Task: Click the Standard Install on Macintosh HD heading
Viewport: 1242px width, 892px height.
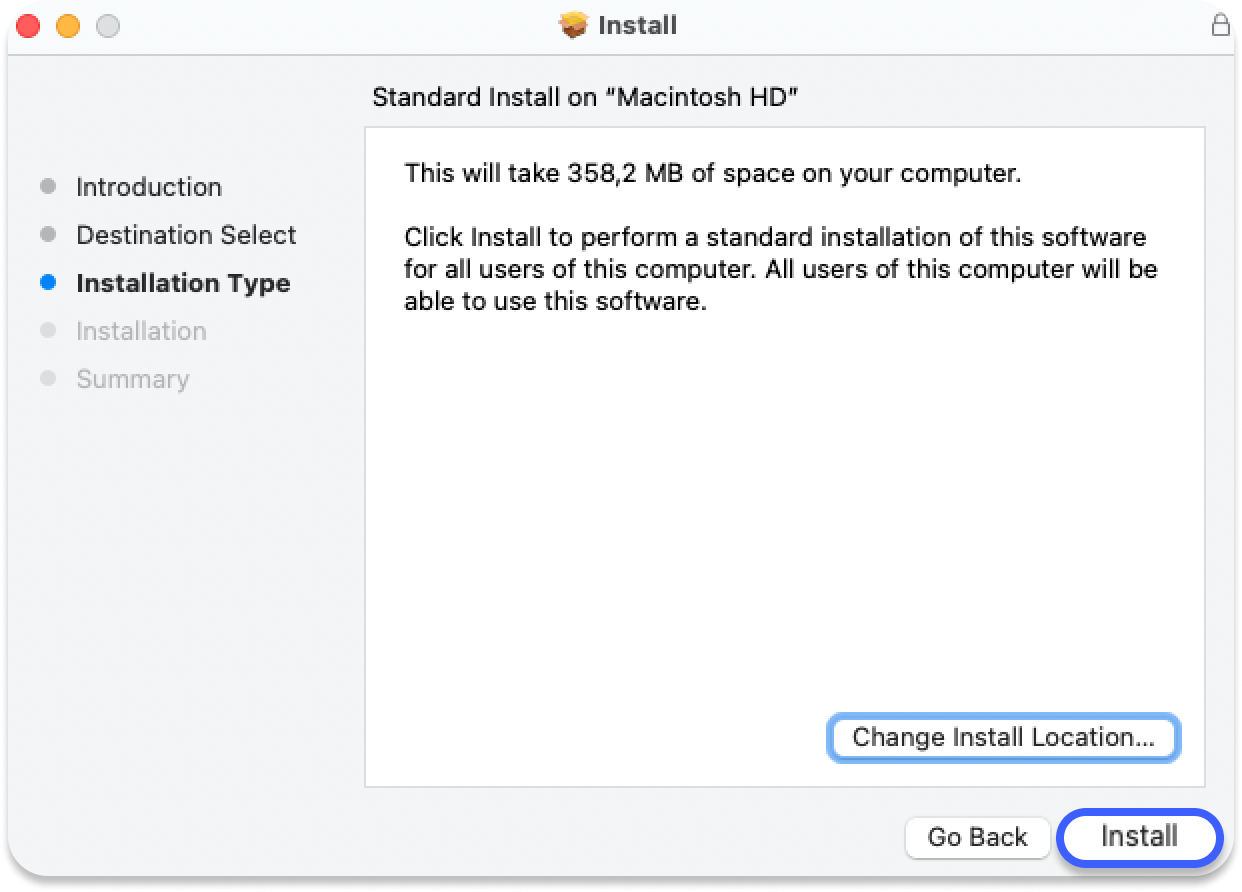Action: coord(585,97)
